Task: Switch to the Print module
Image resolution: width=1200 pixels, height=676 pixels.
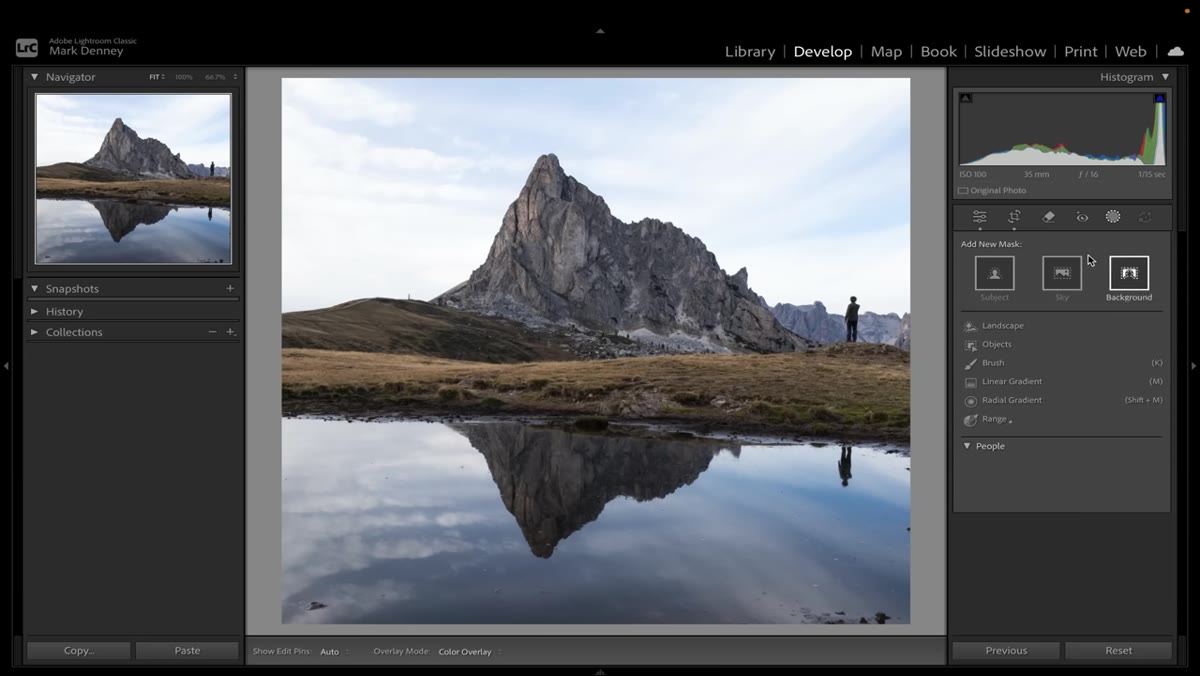Action: tap(1080, 51)
